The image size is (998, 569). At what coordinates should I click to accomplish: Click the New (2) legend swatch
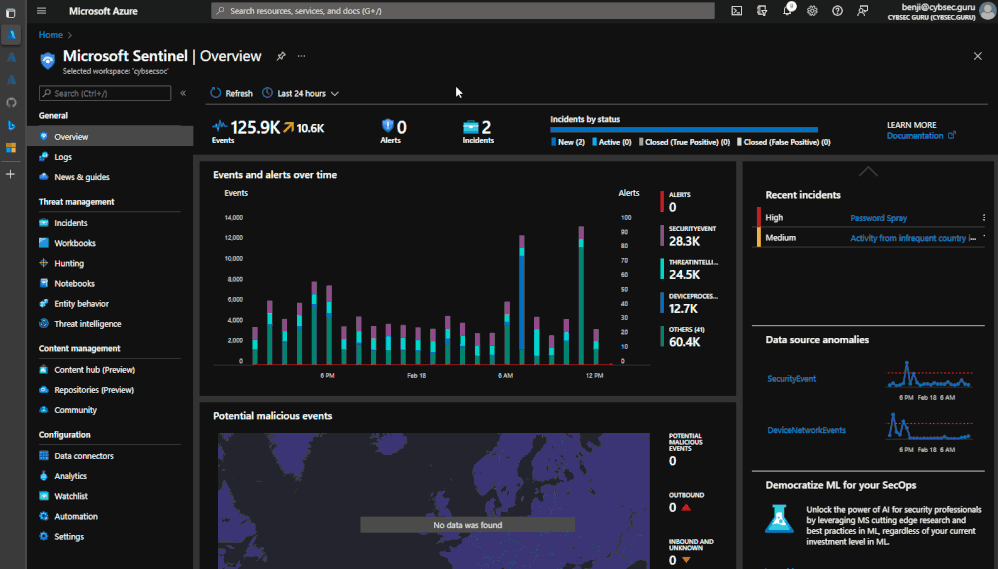pos(553,142)
